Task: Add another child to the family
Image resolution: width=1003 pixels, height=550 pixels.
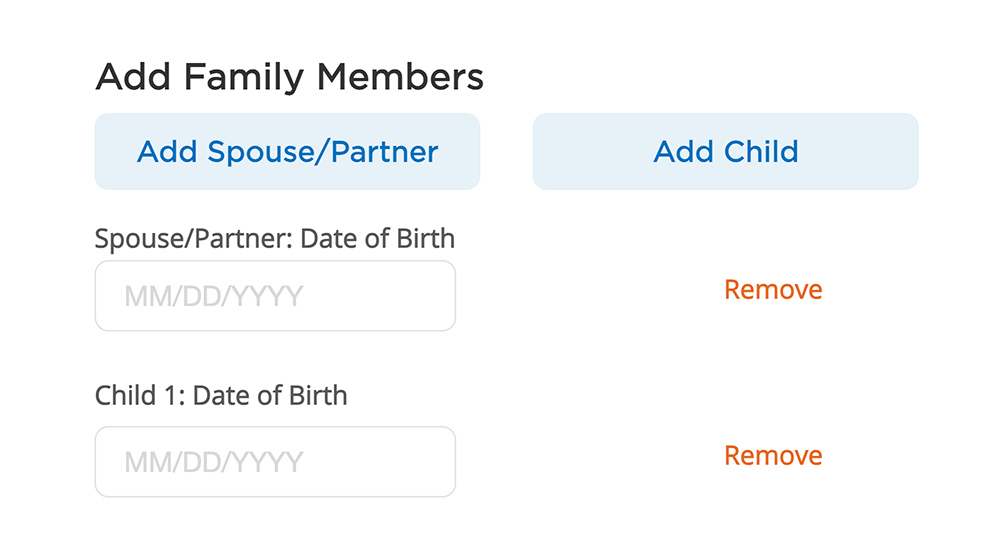Action: [x=725, y=152]
